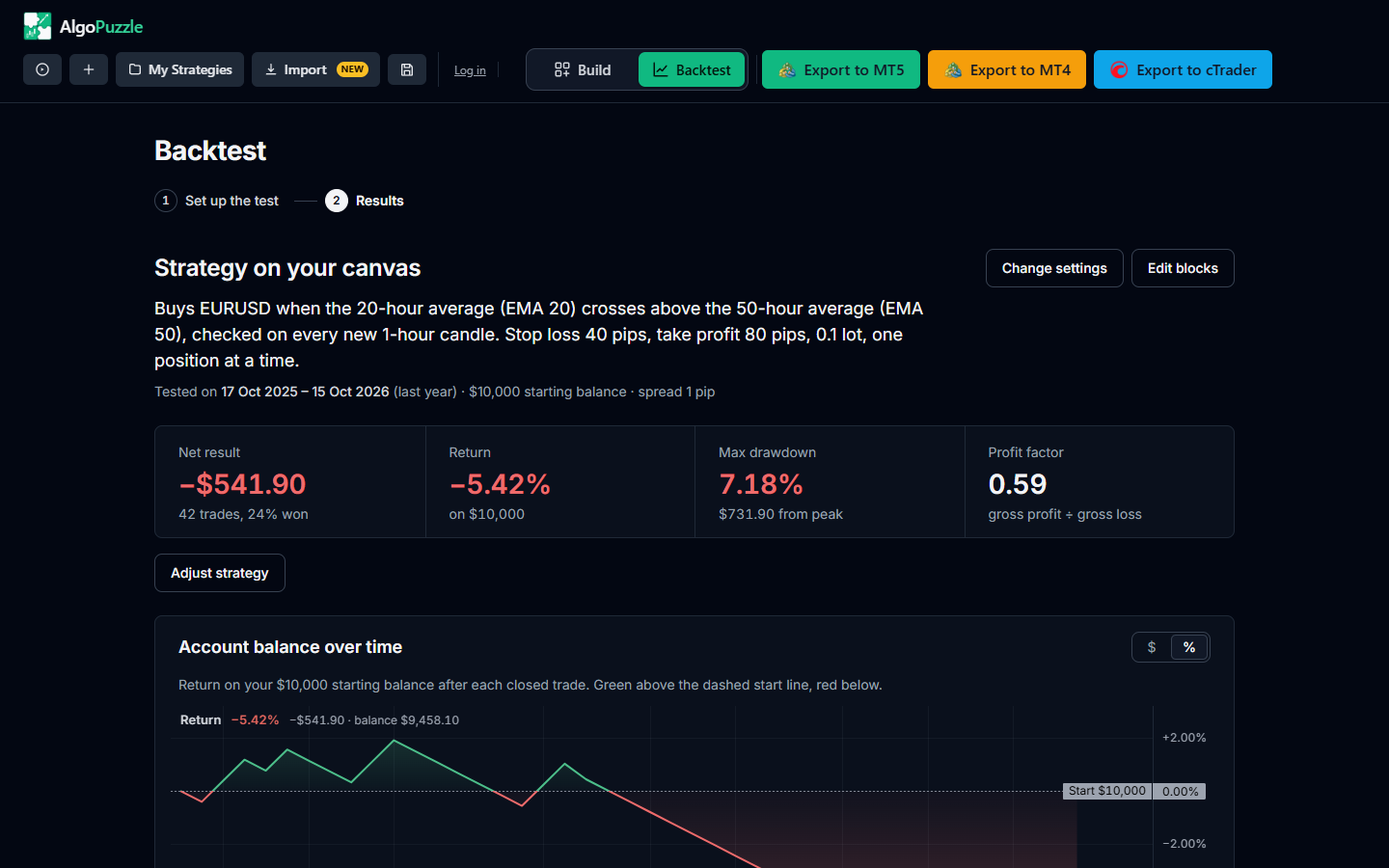Click Edit blocks button
Screen dimensions: 1389x868
point(1183,268)
